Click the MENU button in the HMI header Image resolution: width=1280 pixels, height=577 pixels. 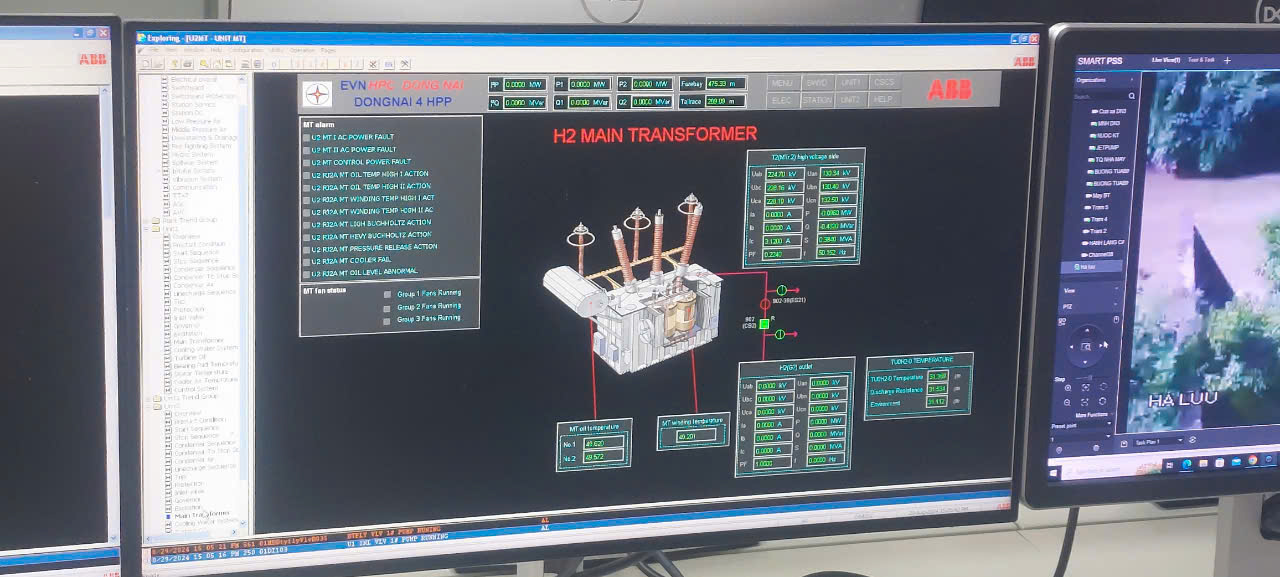click(x=782, y=83)
